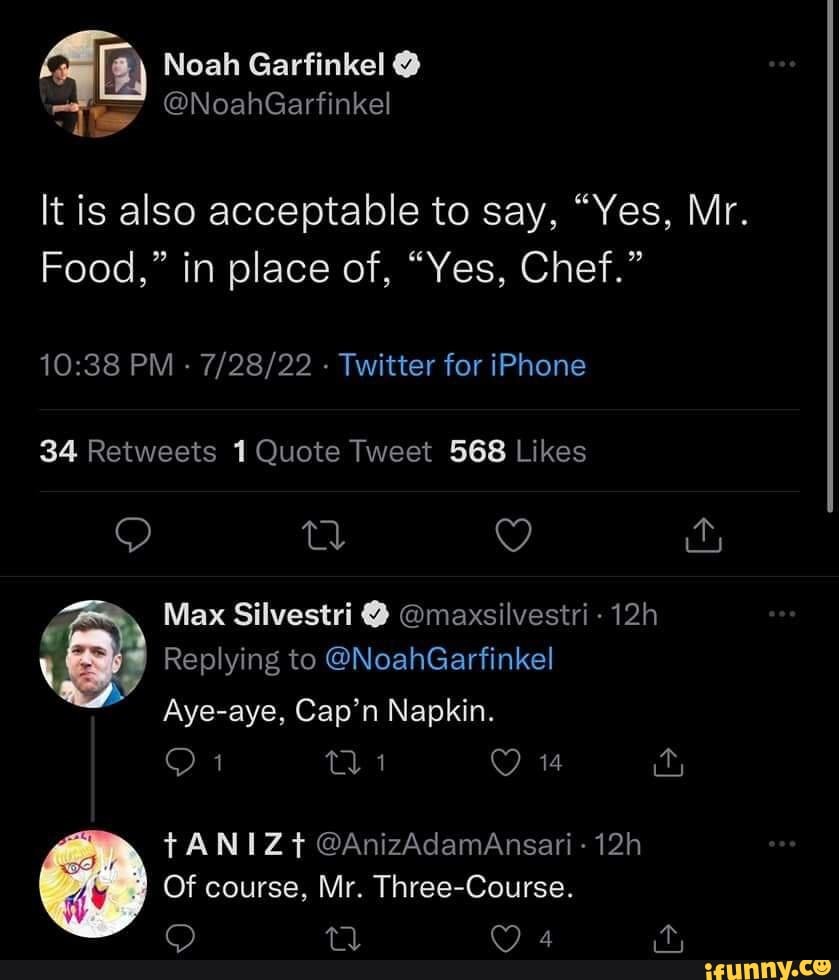This screenshot has height=980, width=839.
Task: Like Max Silvestri's reply
Action: click(x=506, y=762)
